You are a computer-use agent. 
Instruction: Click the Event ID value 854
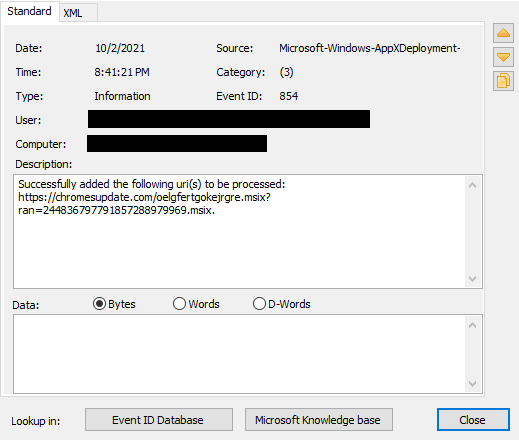click(x=289, y=96)
